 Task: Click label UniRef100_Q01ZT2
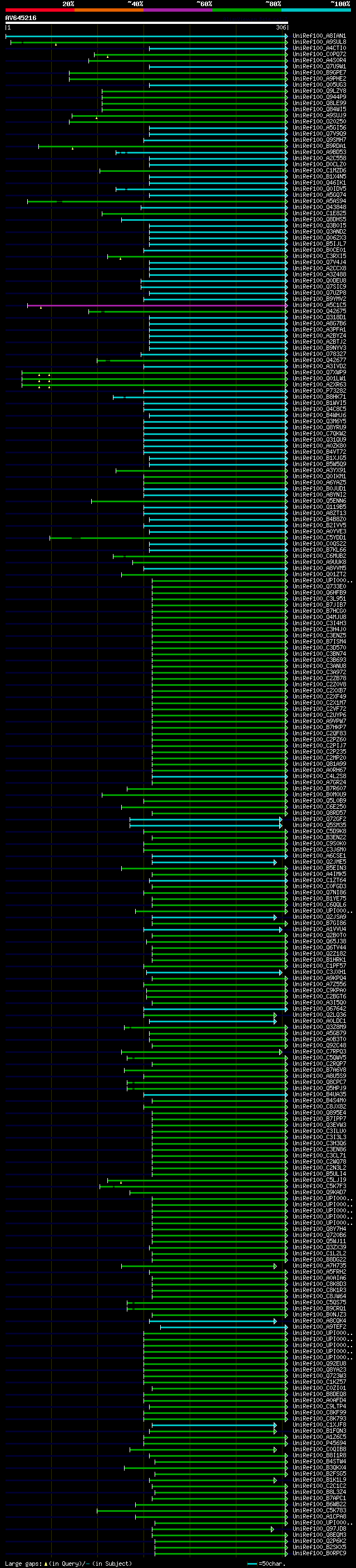pyautogui.click(x=319, y=574)
